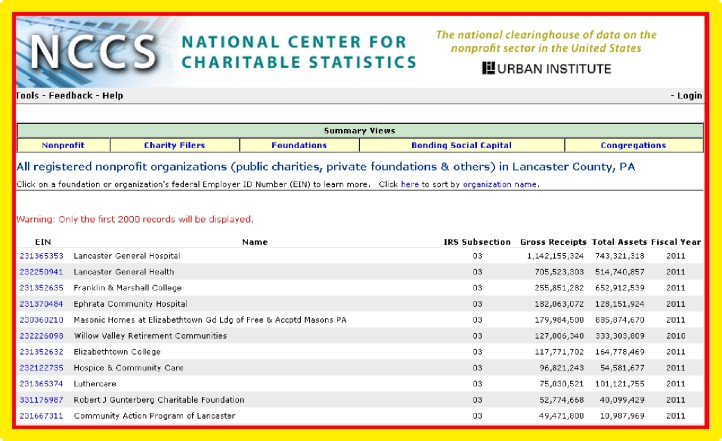
Task: Open EIN 231365353 for Lancaster General Hospital
Action: [42, 257]
